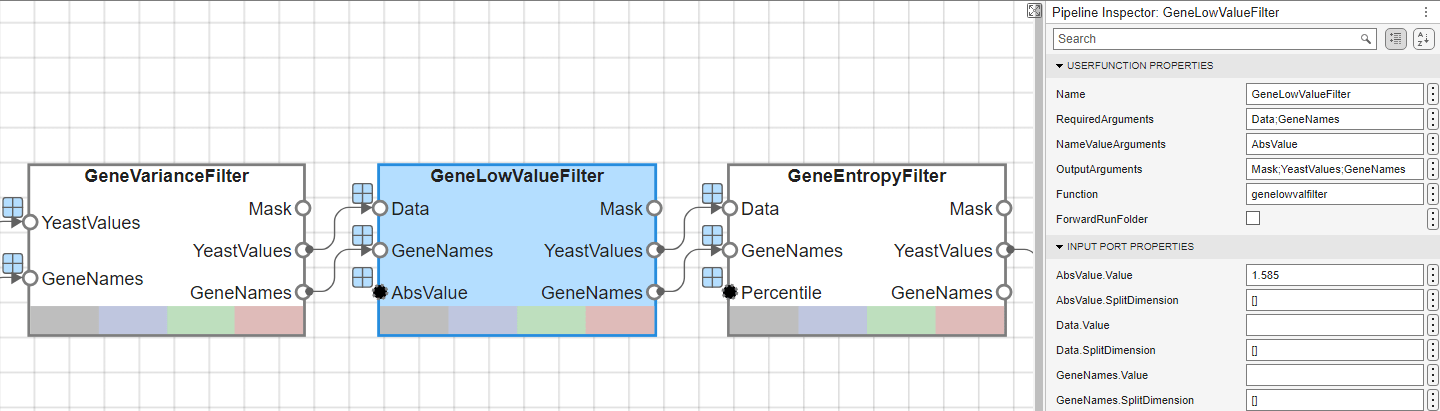
Task: Open options menu for Function property
Action: (1433, 194)
